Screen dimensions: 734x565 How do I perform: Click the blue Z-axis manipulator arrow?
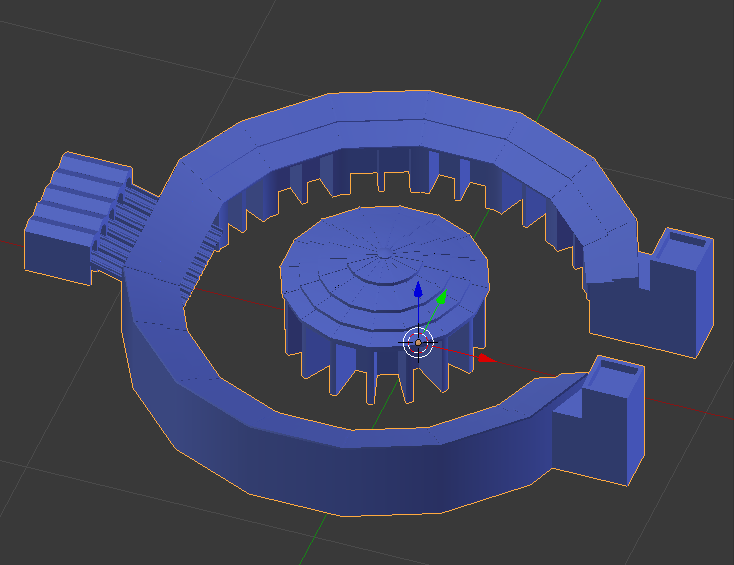[418, 290]
